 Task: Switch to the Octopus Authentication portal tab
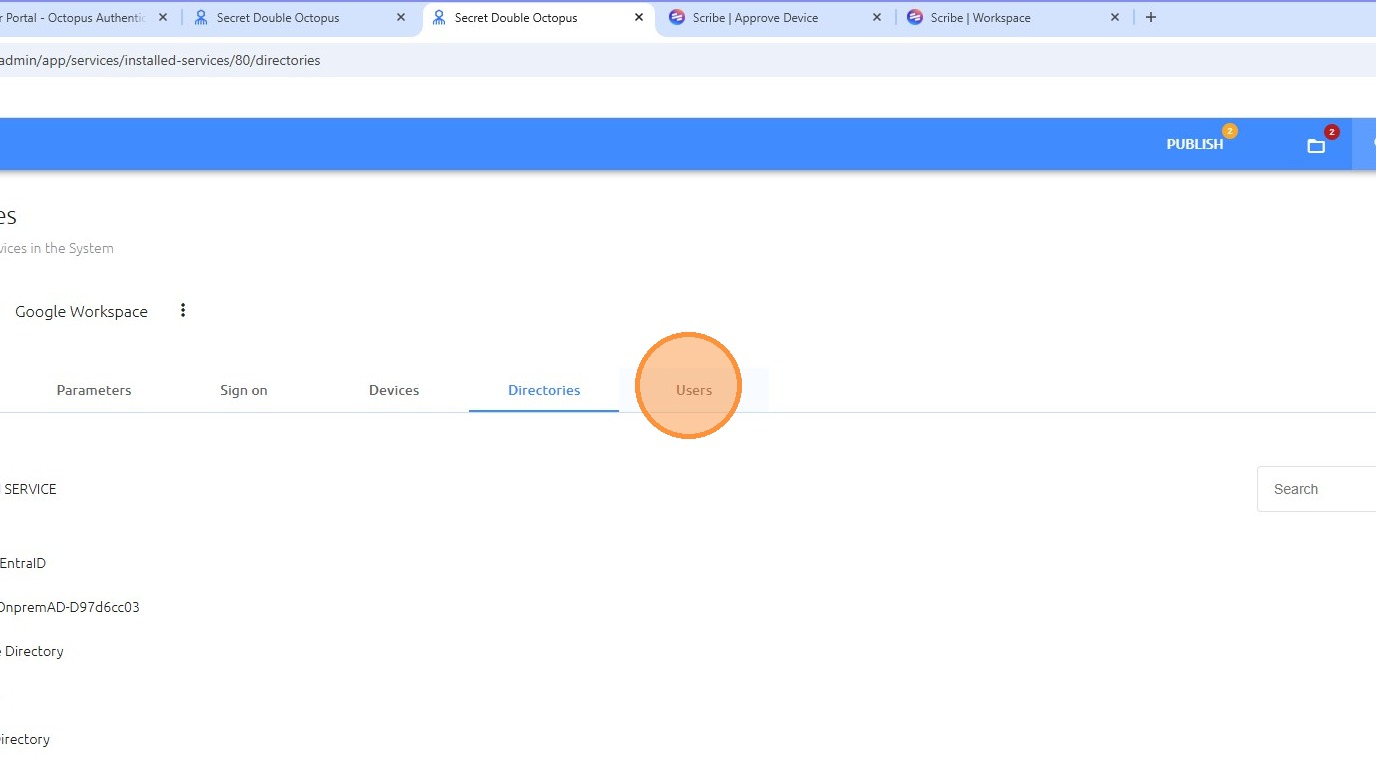tap(75, 18)
